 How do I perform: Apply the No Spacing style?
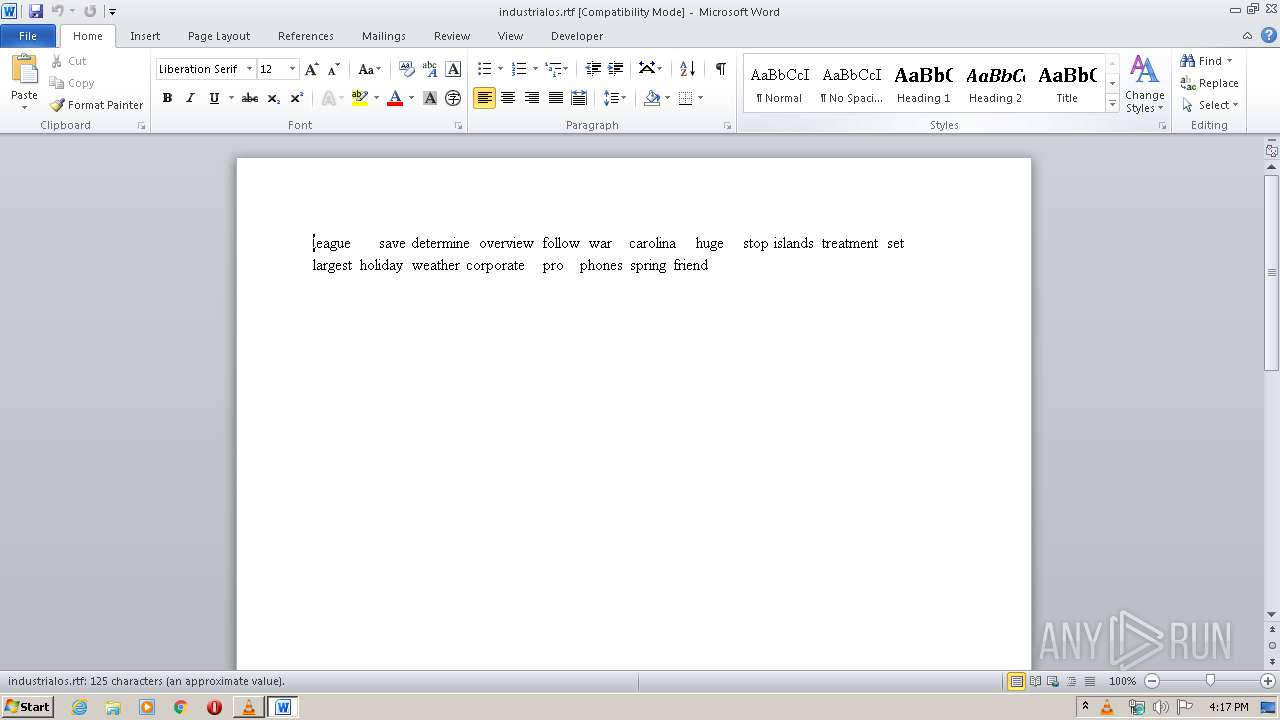[x=851, y=83]
